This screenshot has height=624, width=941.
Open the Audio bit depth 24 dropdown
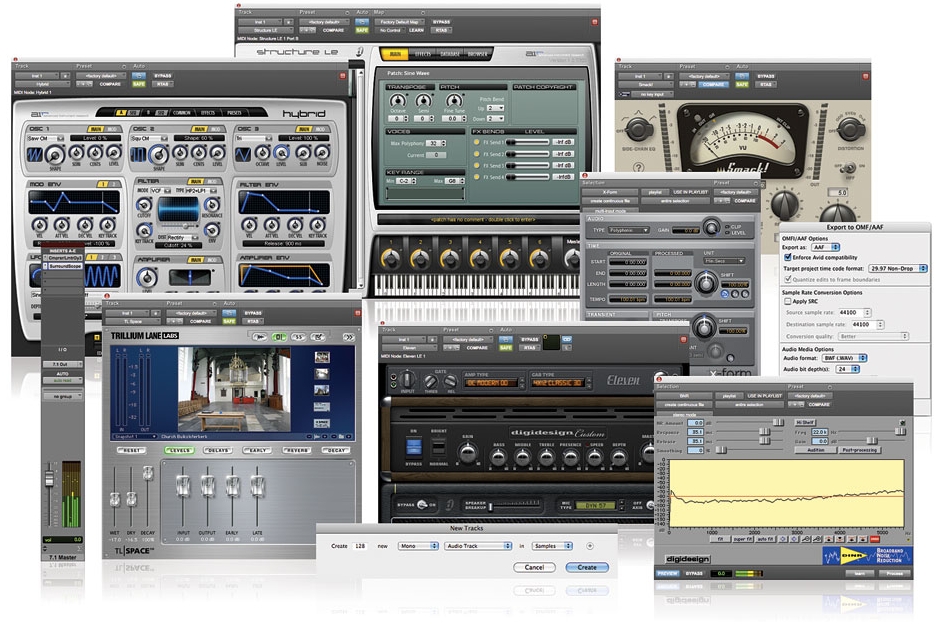click(x=848, y=369)
